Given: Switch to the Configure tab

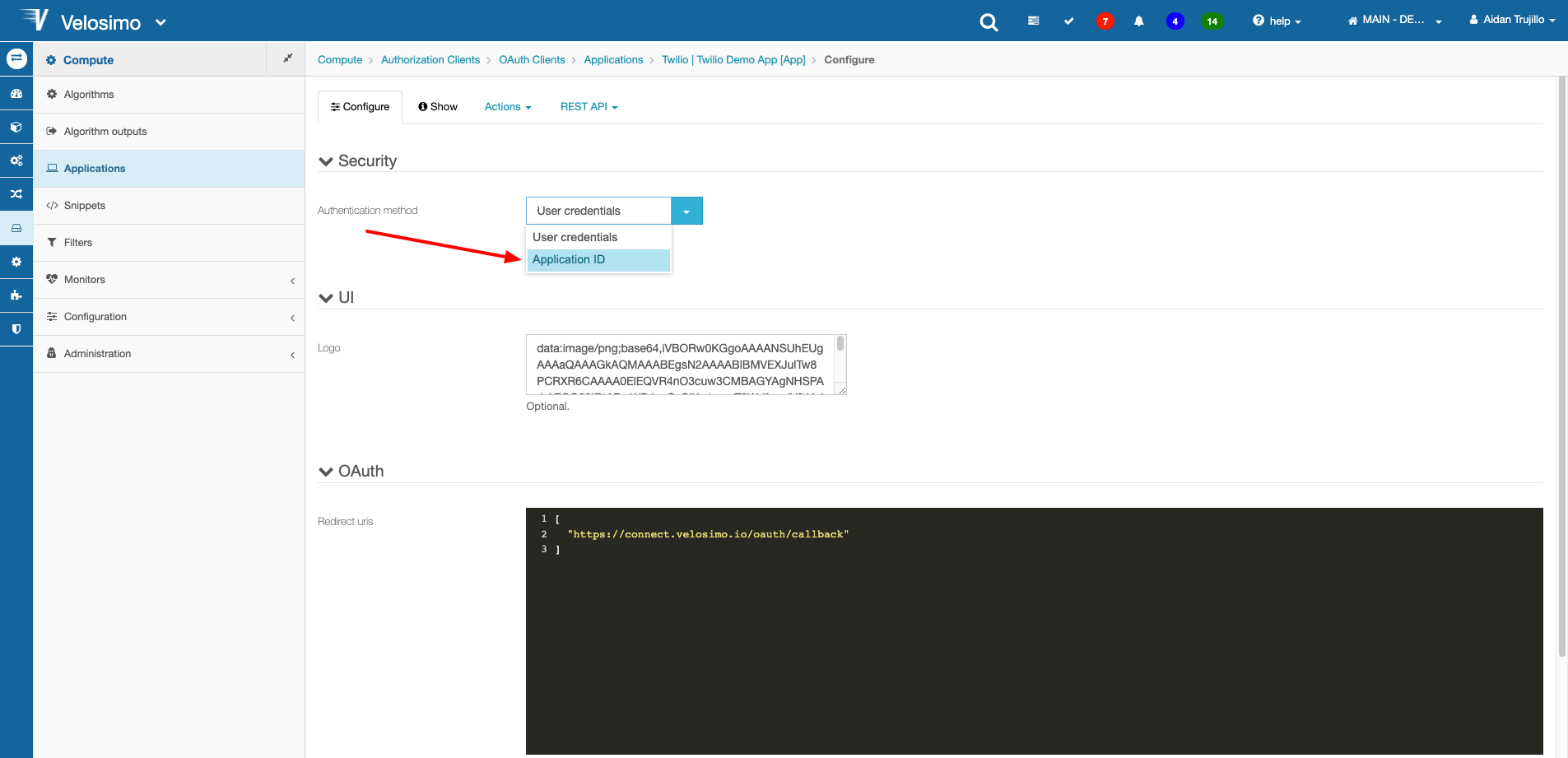Looking at the screenshot, I should pos(360,107).
